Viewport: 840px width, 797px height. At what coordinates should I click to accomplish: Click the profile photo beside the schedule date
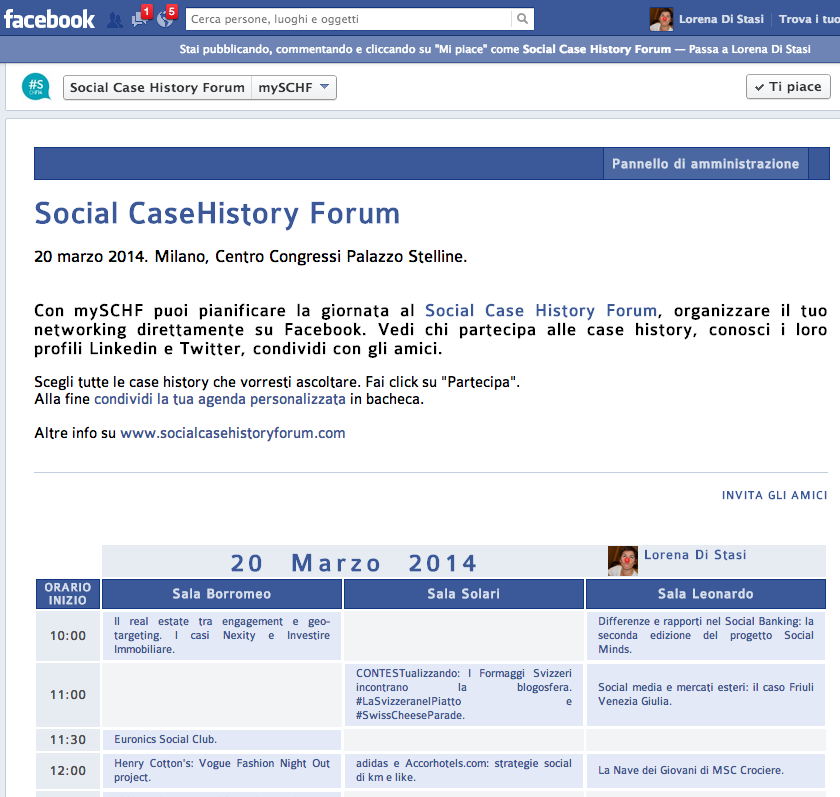[x=623, y=560]
